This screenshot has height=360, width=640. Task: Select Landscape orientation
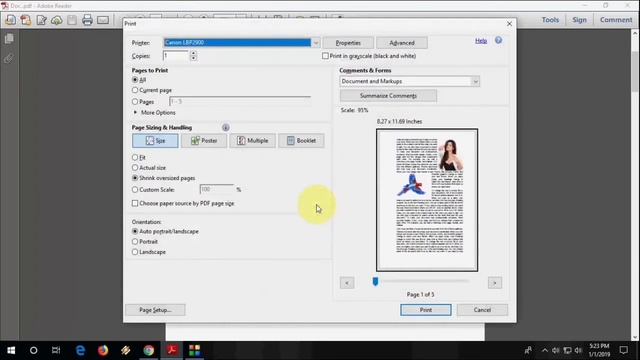click(135, 252)
